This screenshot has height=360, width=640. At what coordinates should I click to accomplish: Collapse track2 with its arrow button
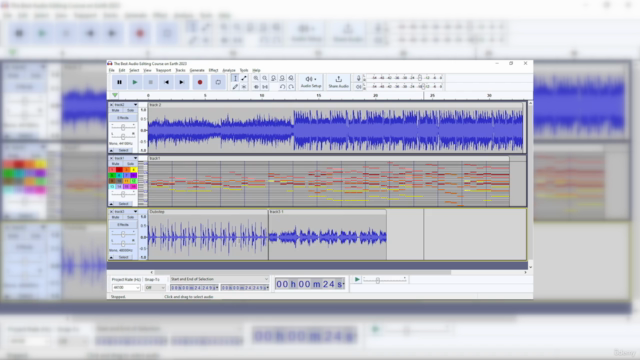pos(111,150)
